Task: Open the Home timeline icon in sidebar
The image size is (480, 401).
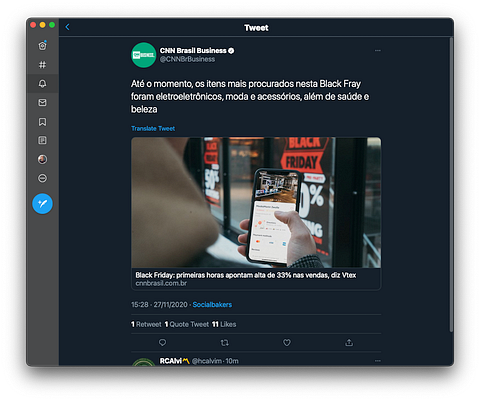Action: 42,46
